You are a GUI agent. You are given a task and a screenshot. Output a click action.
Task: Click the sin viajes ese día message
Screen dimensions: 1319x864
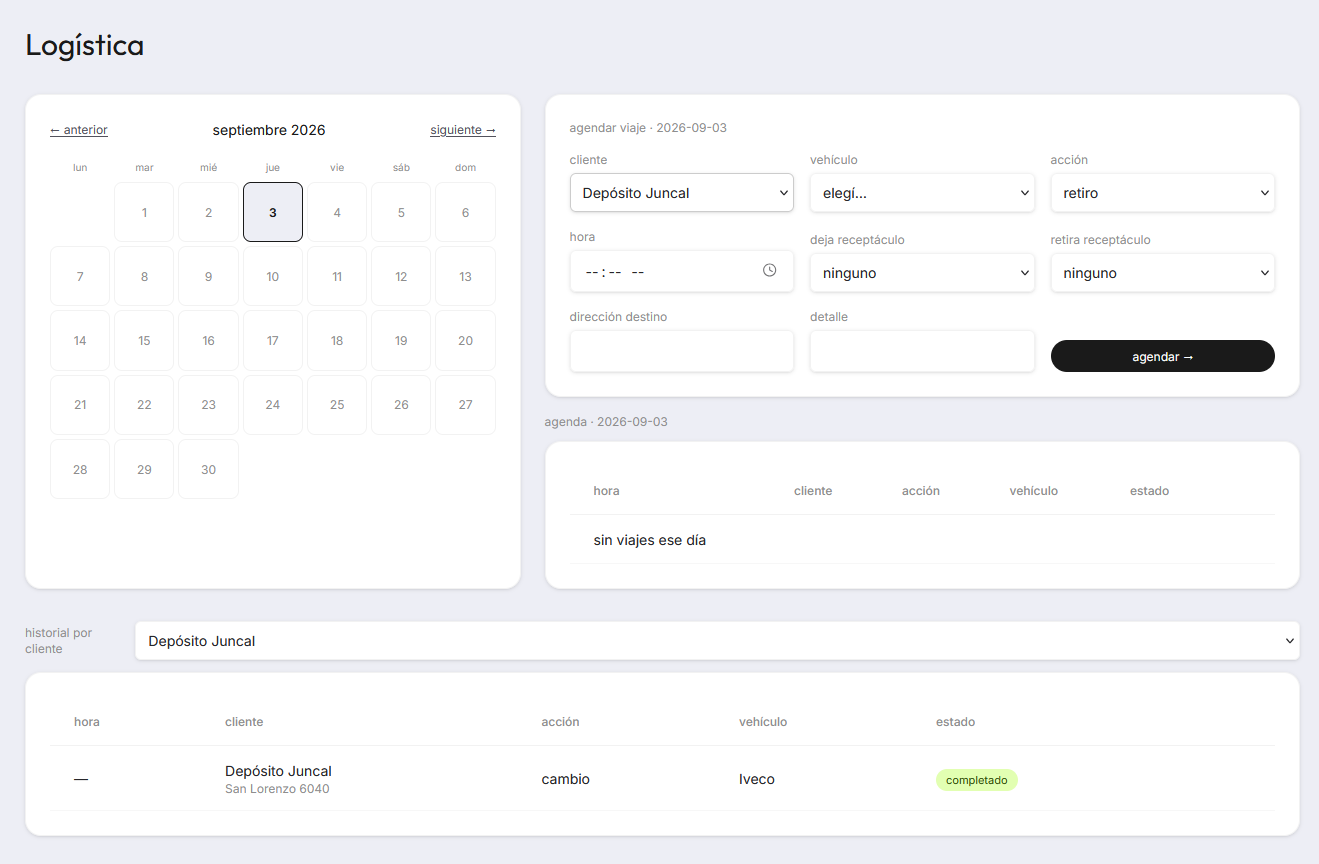pyautogui.click(x=650, y=540)
